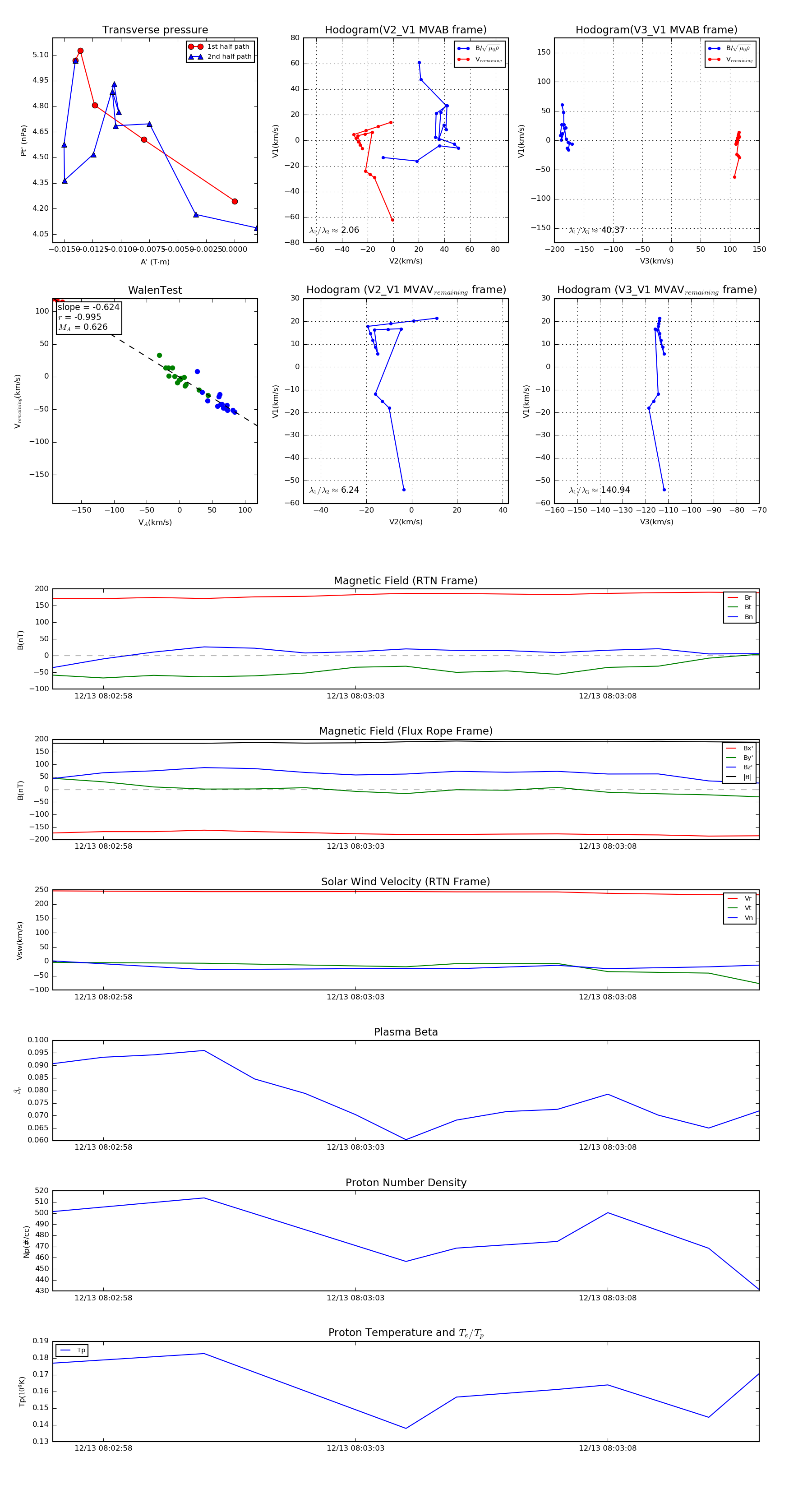Click '12/13 08:03:03' tick under Plasma Beta plot
812x1489 pixels.
(355, 1147)
